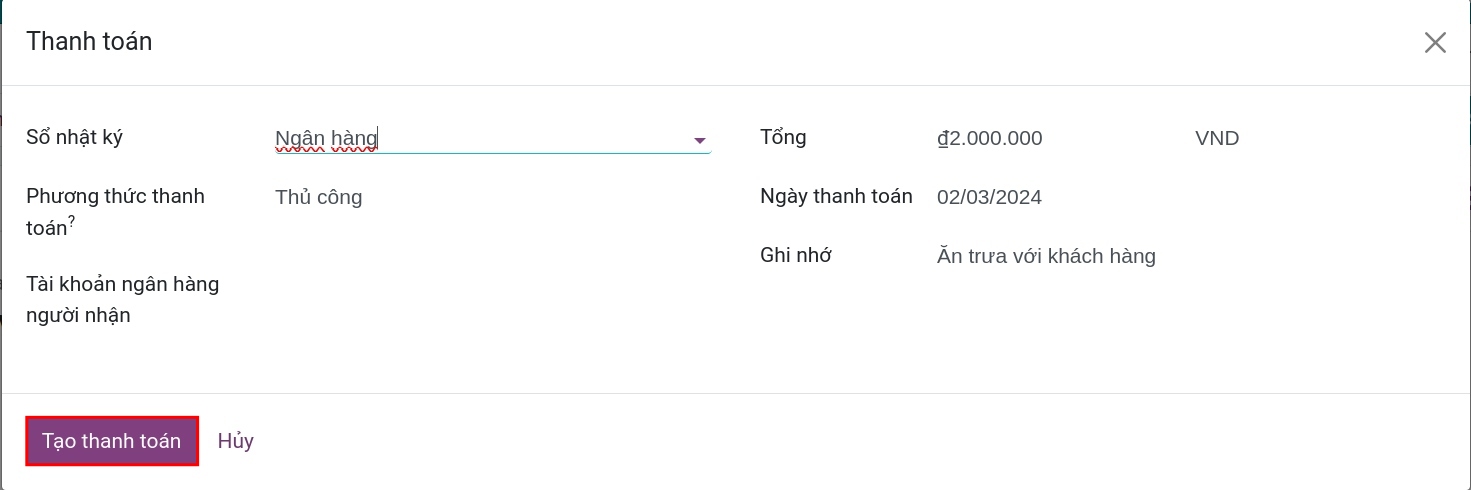The image size is (1471, 490).
Task: Cancel with the Hủy button
Action: click(x=236, y=441)
